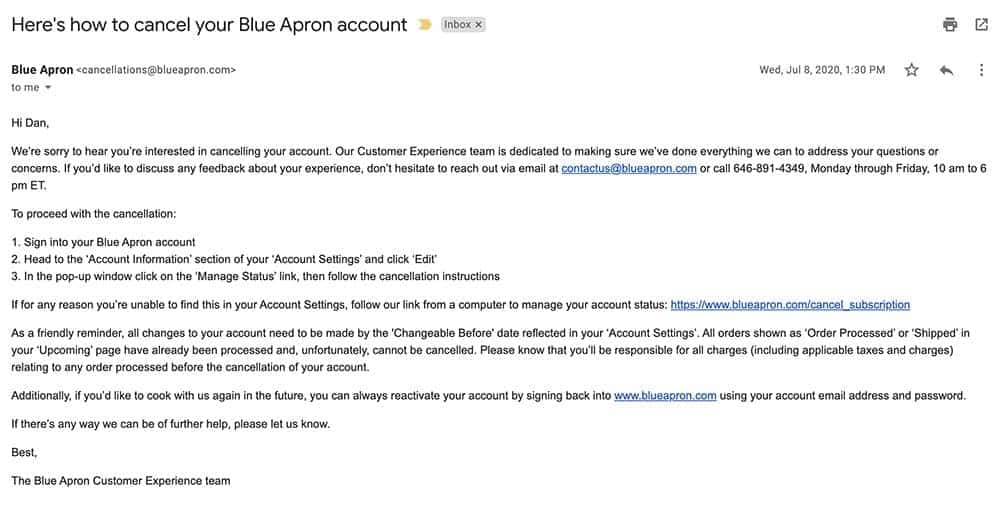This screenshot has width=1000, height=513.
Task: Star this Blue Apron email
Action: point(911,70)
